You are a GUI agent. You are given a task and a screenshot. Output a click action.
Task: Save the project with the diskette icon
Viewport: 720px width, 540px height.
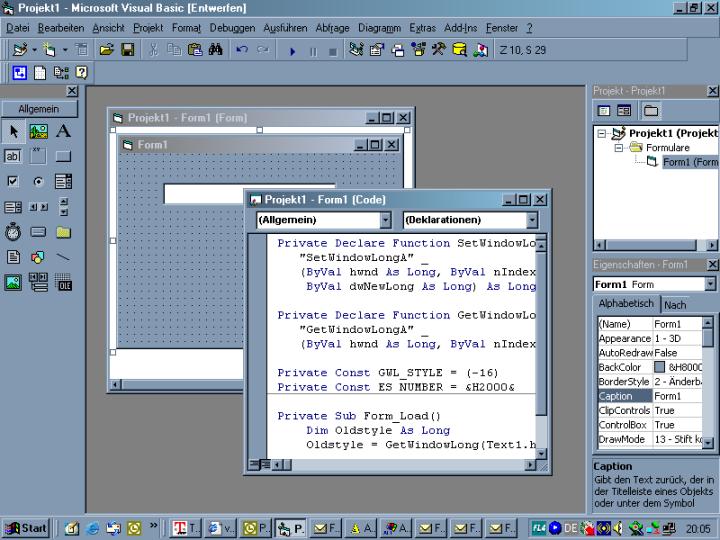pos(128,50)
